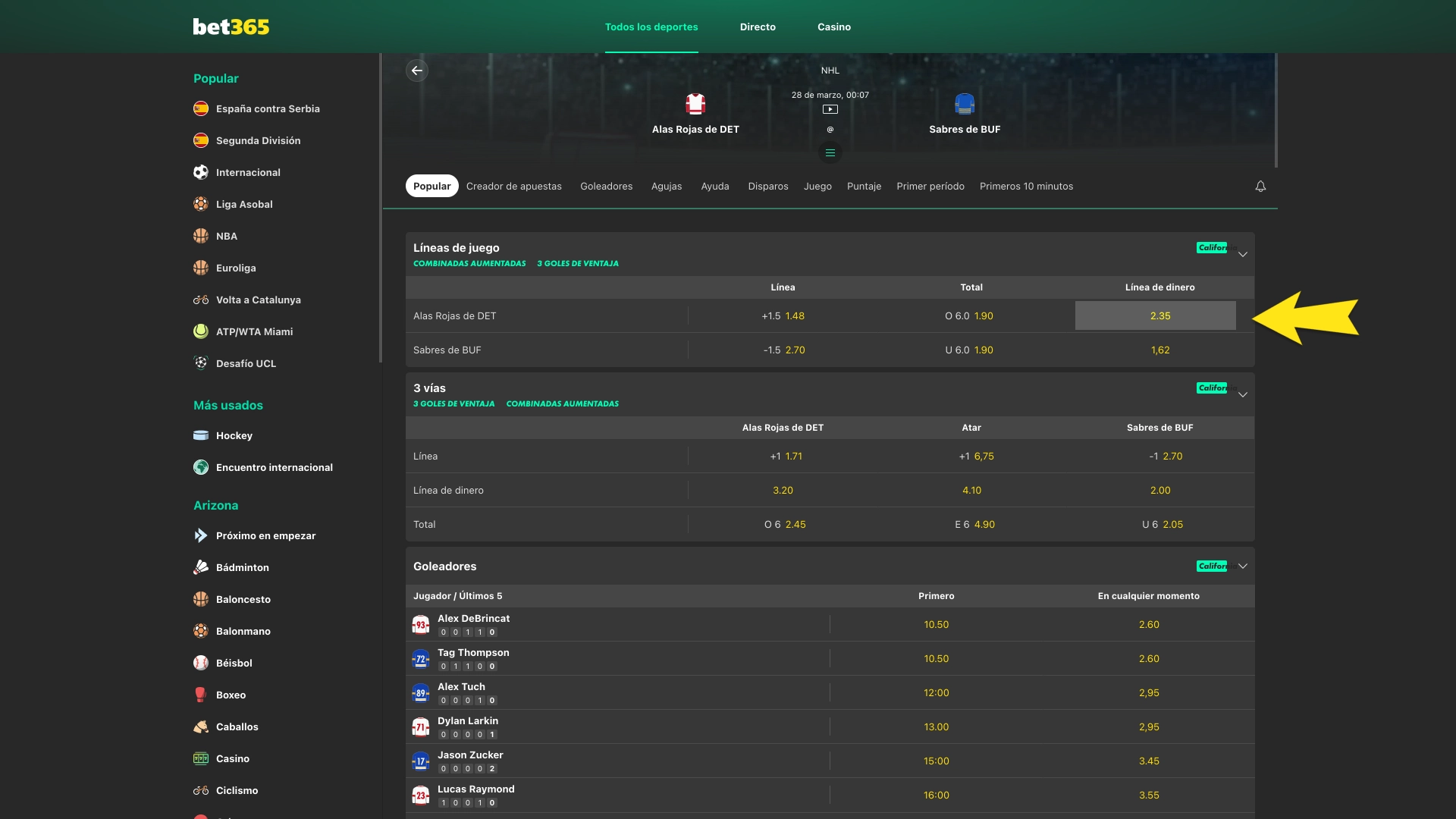
Task: Click Combinadas Aumentadas under Líneas de juego
Action: (x=469, y=263)
